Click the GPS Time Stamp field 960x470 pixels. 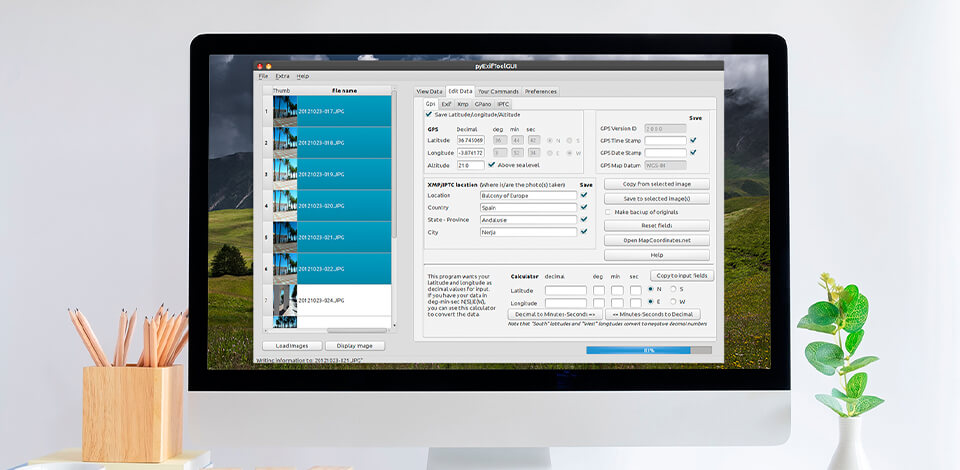click(x=666, y=140)
